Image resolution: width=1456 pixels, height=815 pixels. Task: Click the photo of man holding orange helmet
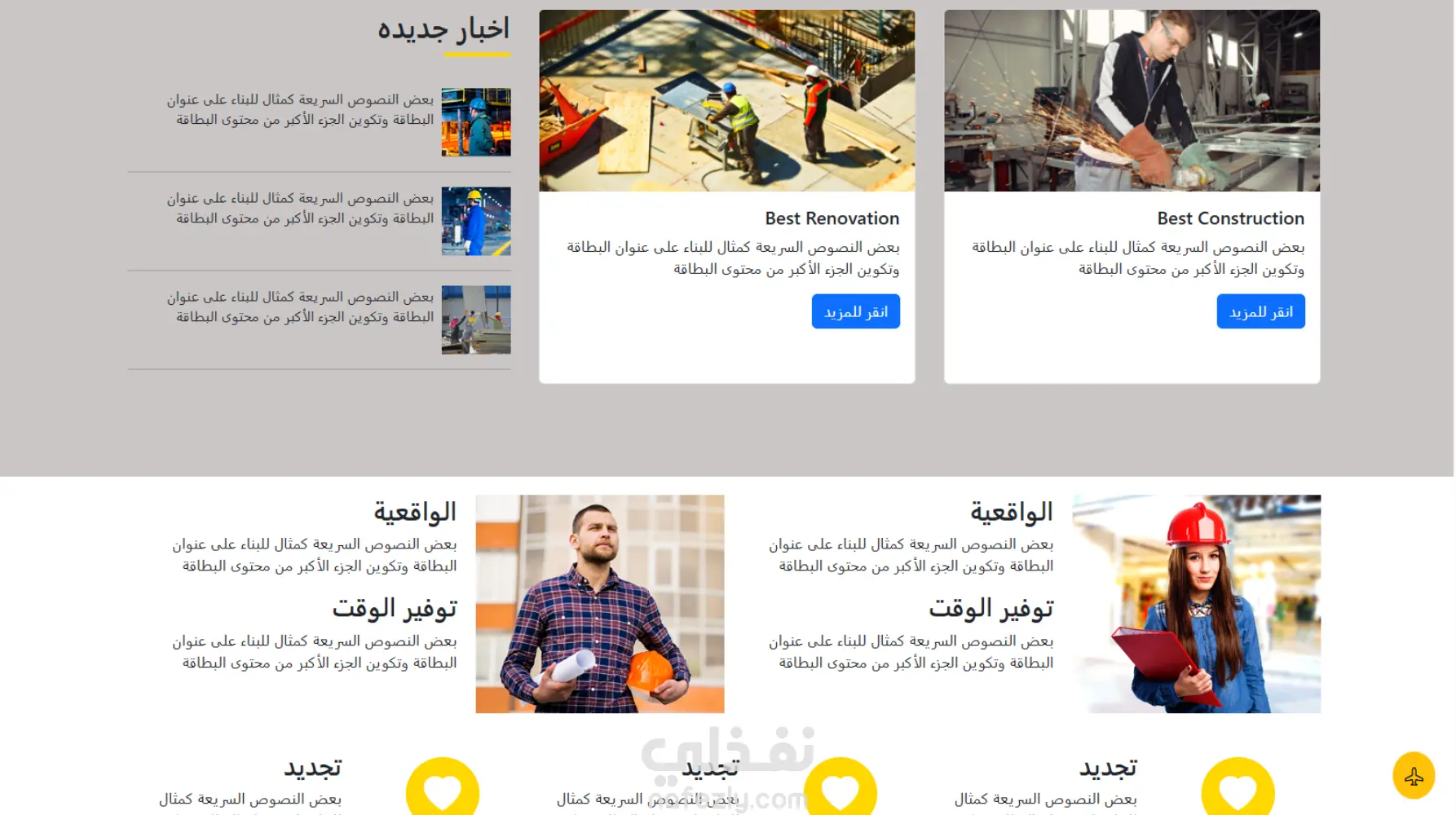[x=600, y=604]
